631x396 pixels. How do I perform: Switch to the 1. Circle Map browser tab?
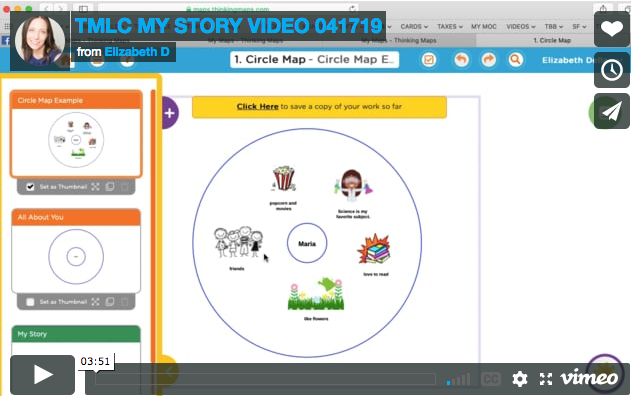point(552,40)
